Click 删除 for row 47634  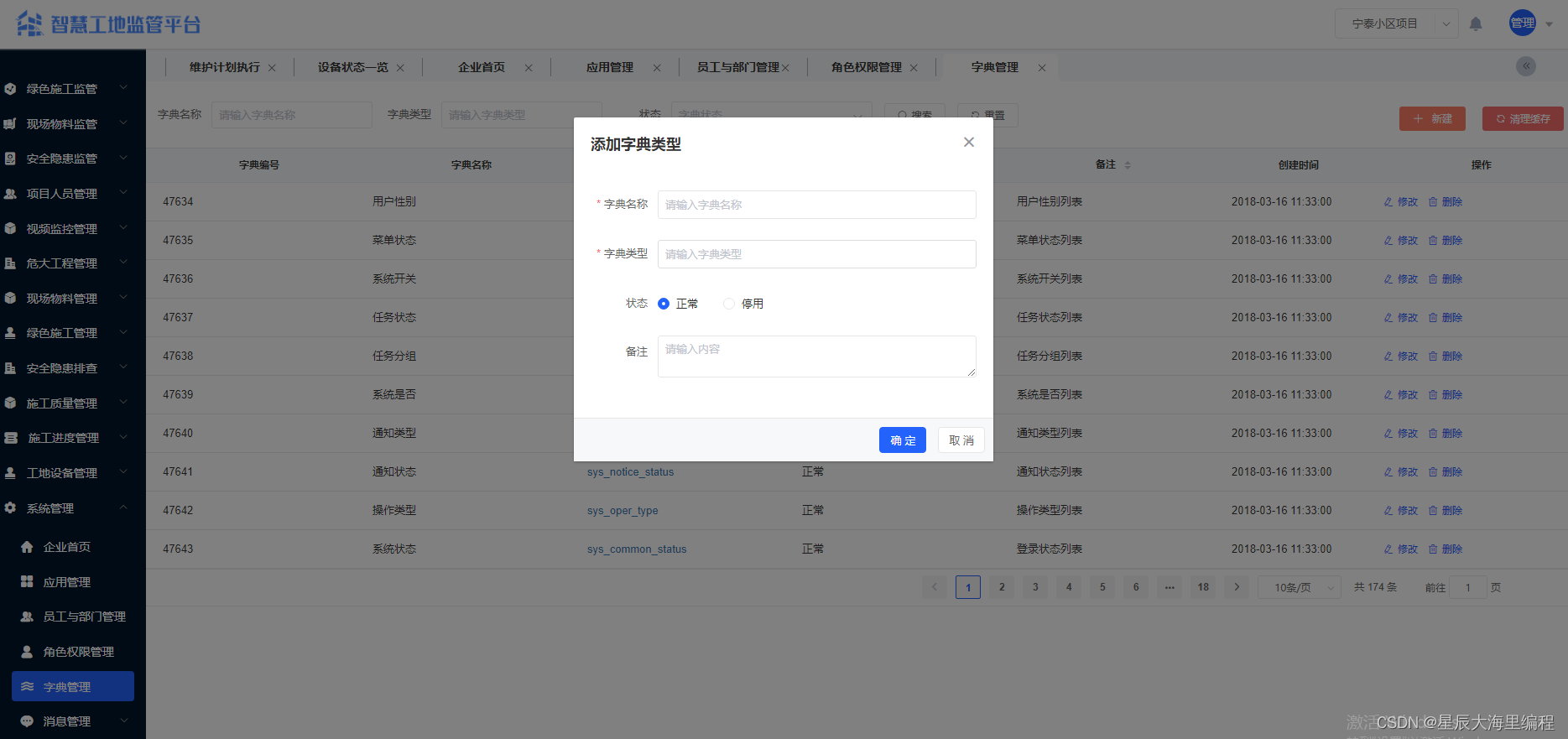click(1446, 202)
